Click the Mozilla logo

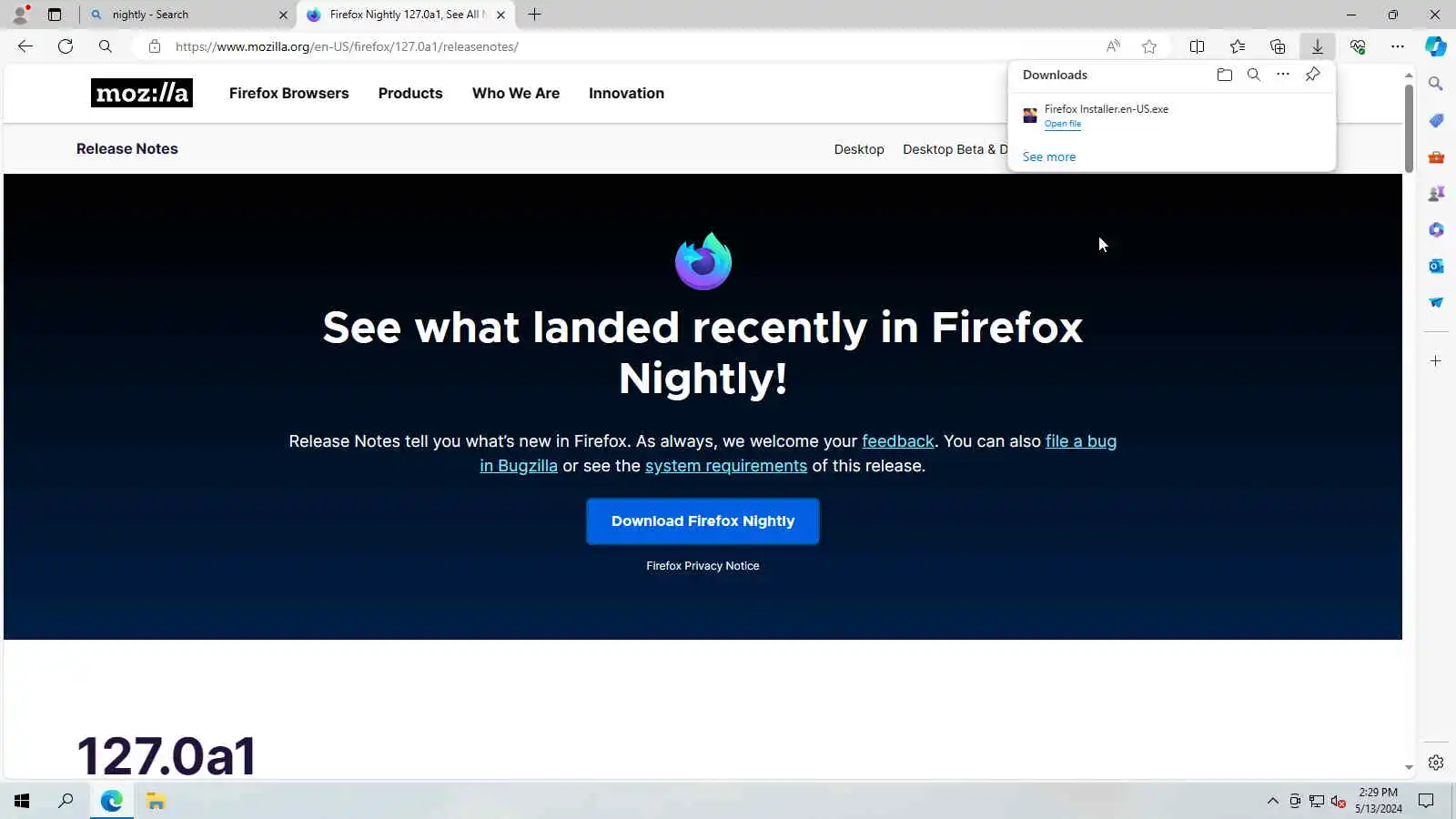pos(142,93)
